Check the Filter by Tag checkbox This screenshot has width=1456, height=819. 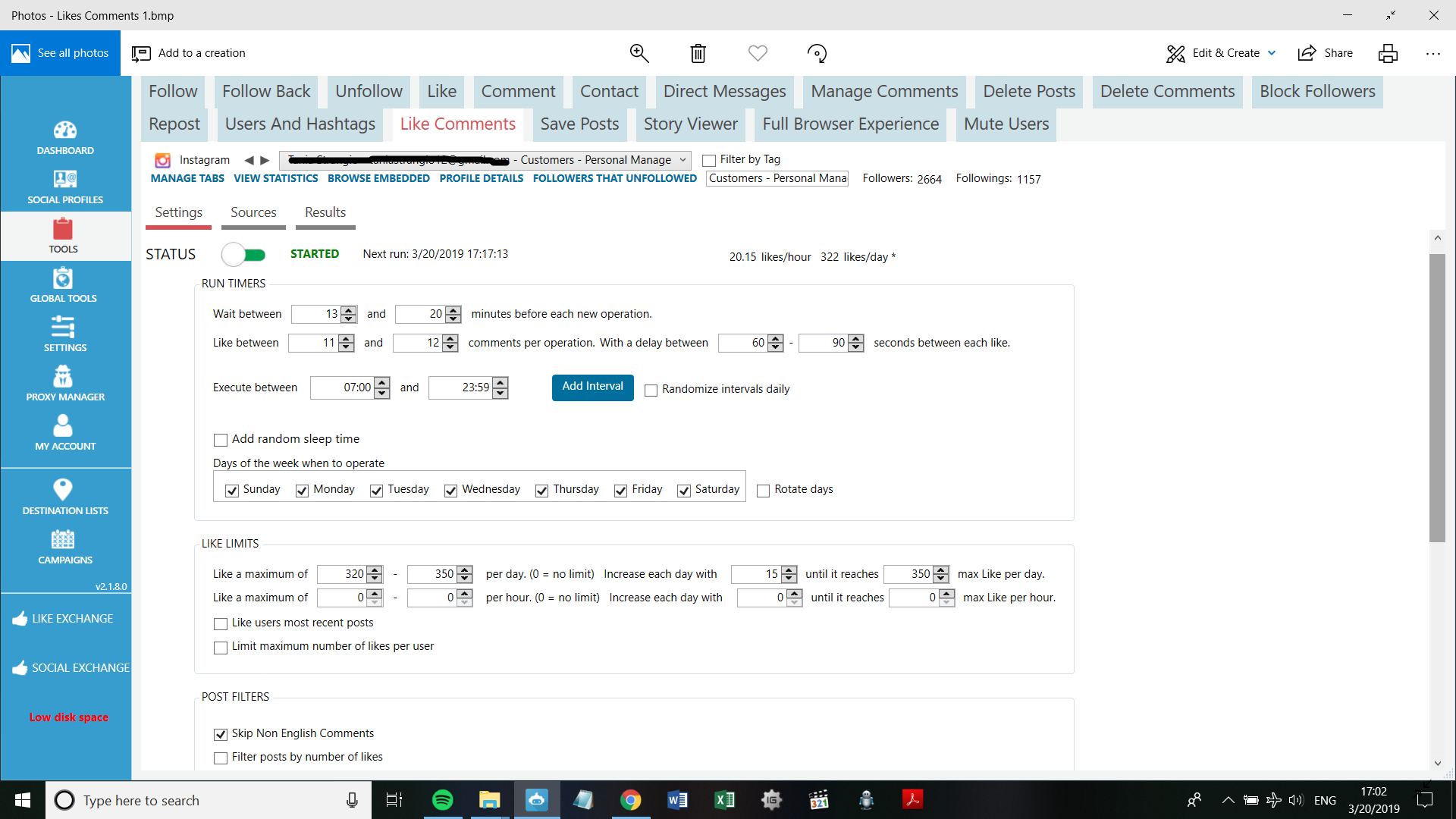[x=709, y=161]
